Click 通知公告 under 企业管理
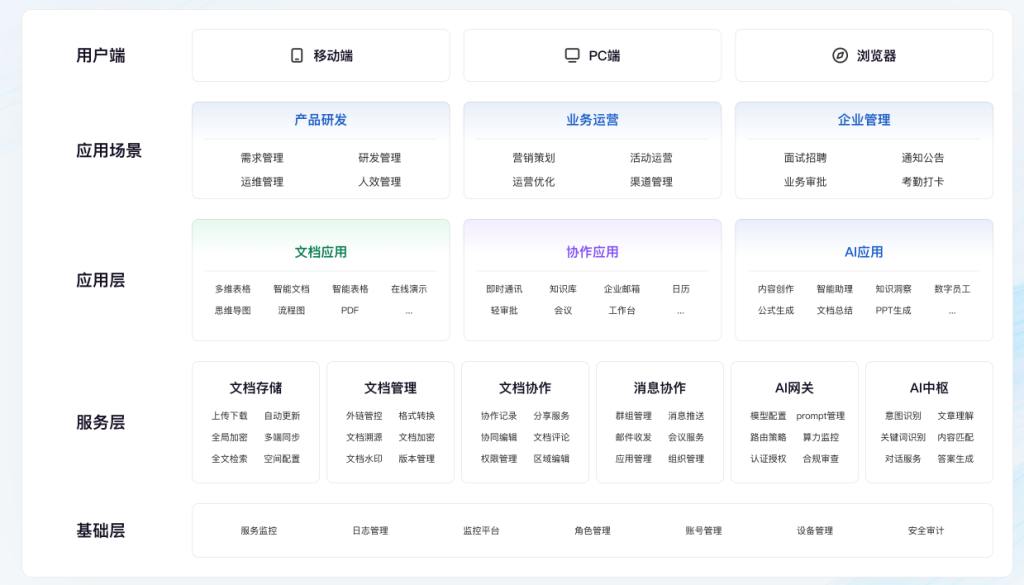 [x=923, y=157]
